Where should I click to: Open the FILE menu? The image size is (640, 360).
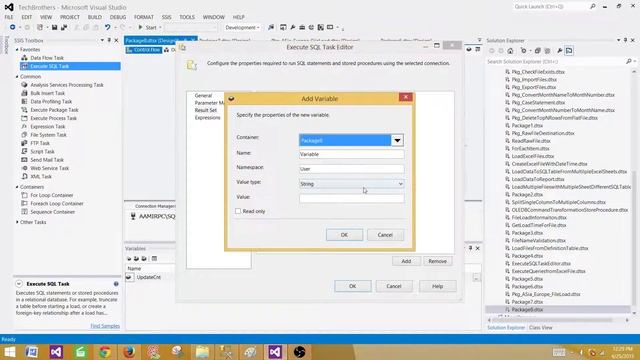(x=9, y=17)
